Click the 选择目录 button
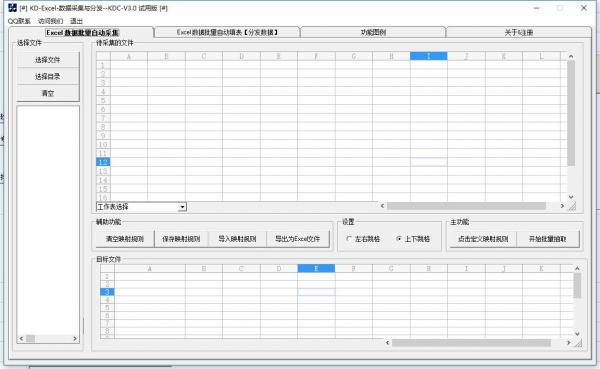This screenshot has height=369, width=600. coord(48,77)
